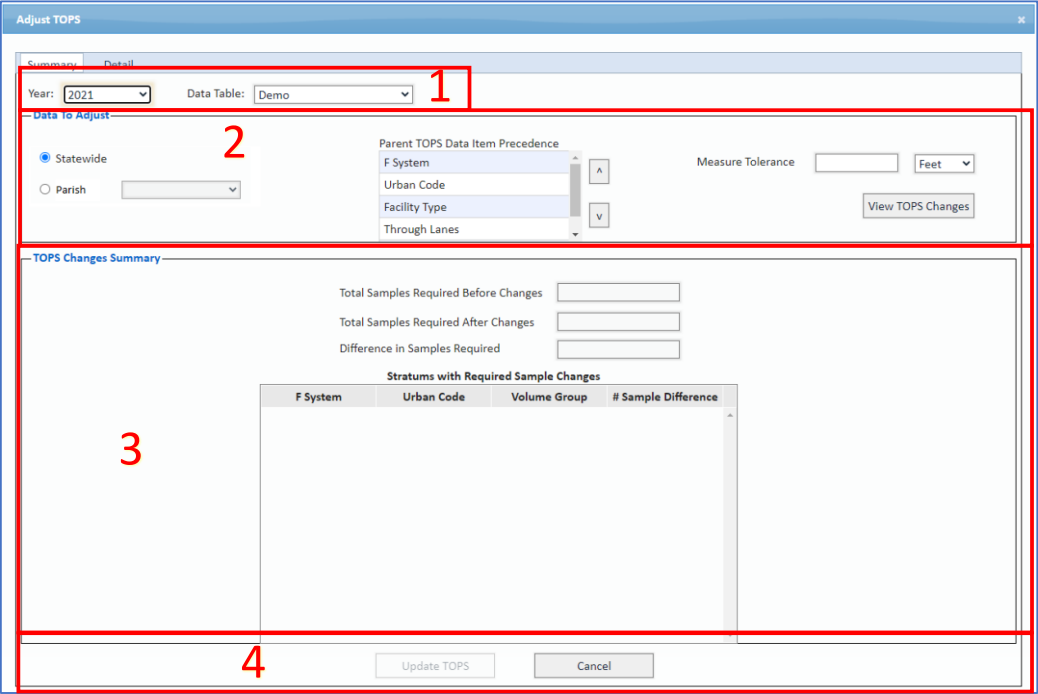Close the Adjust TOPS dialog
This screenshot has height=694, width=1038.
point(1021,20)
